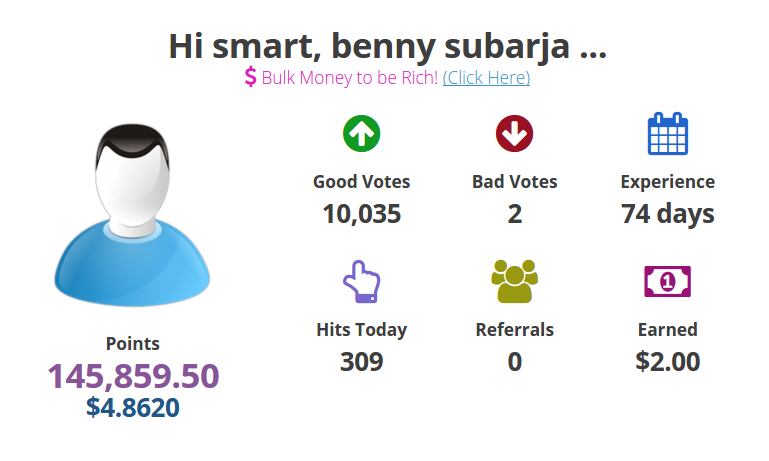This screenshot has width=769, height=461.
Task: Click the $4.8620 balance amount
Action: [x=133, y=407]
